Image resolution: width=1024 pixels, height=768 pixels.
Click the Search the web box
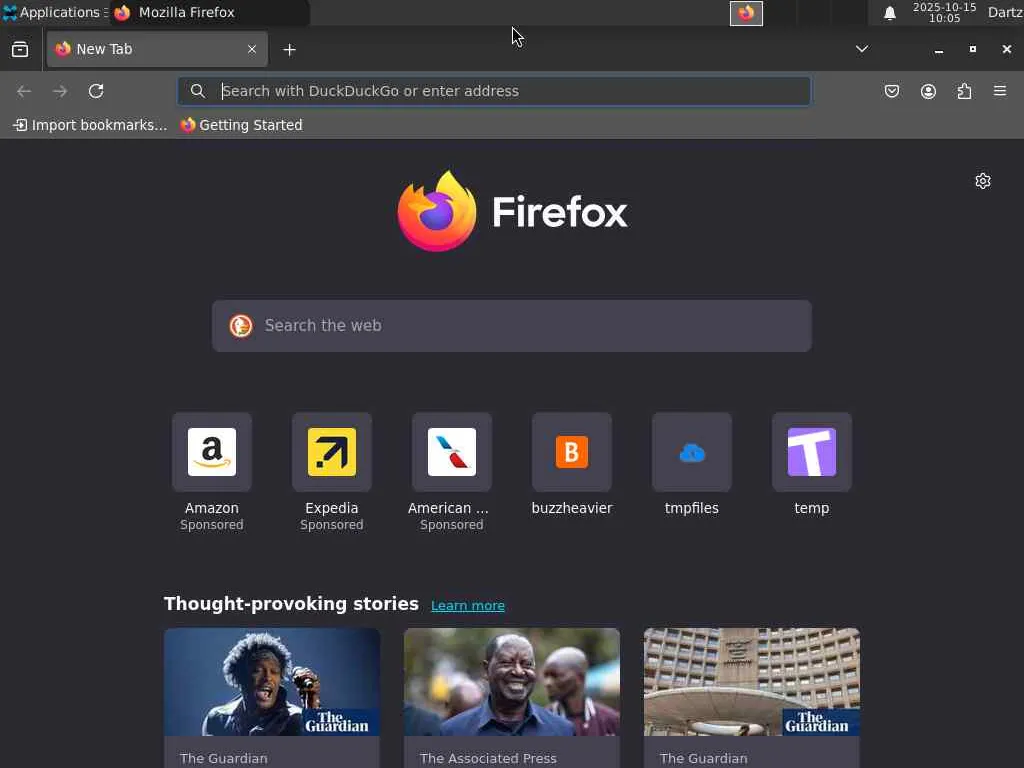[x=512, y=326]
